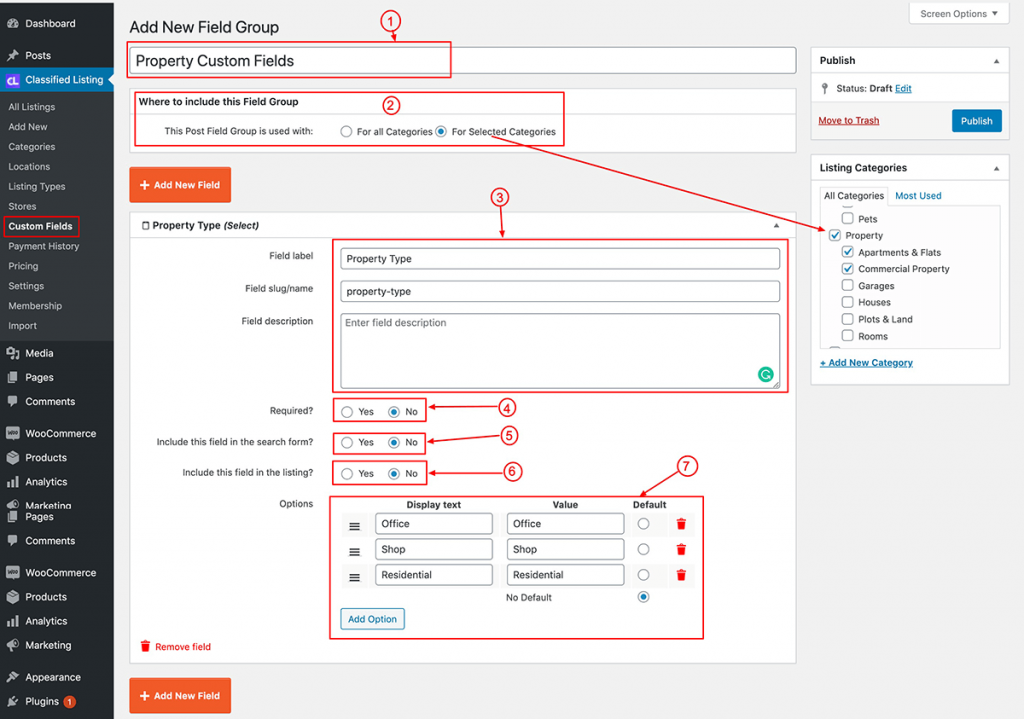1024x719 pixels.
Task: Open the Custom Fields submenu item
Action: coord(40,227)
